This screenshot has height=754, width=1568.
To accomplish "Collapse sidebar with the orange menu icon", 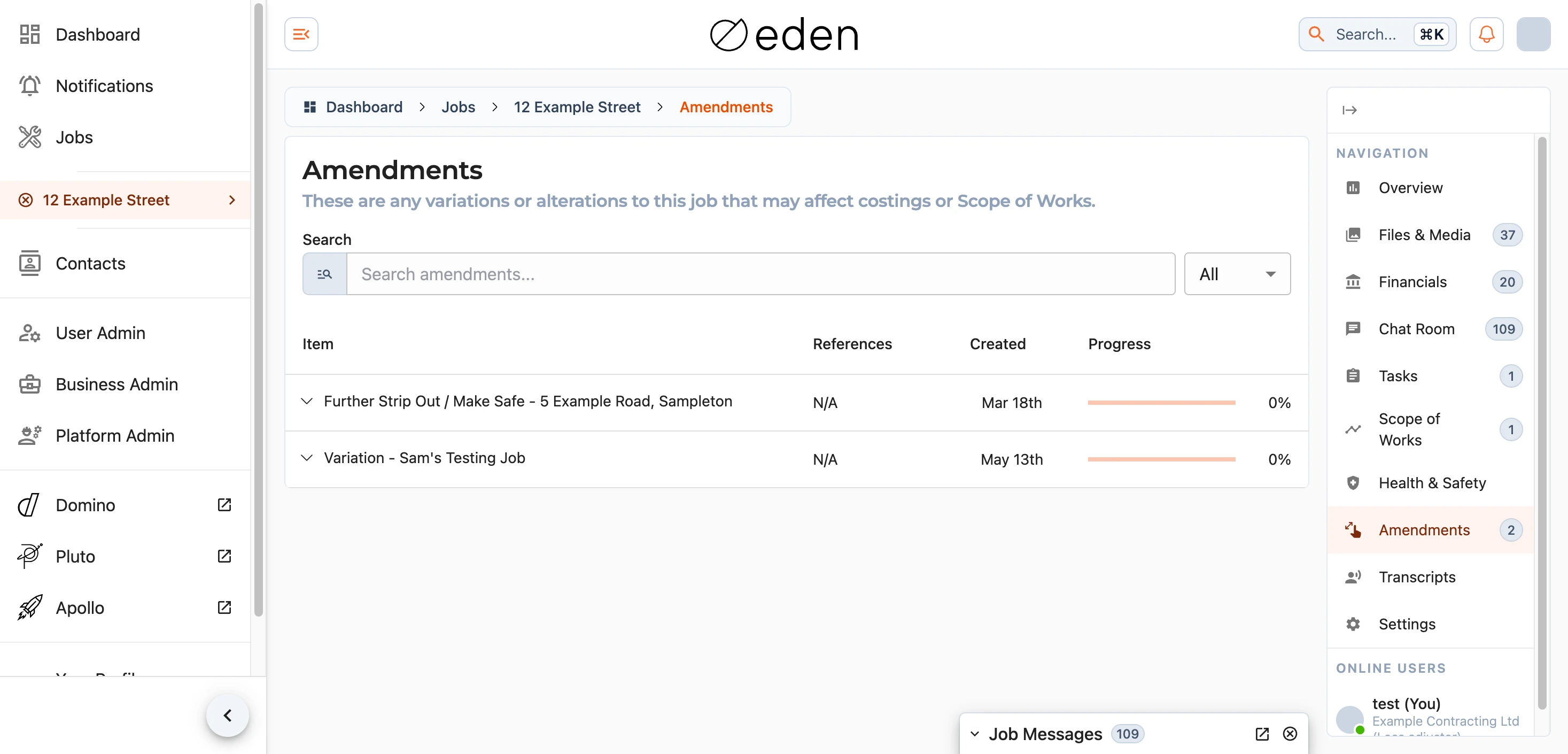I will click(x=301, y=34).
